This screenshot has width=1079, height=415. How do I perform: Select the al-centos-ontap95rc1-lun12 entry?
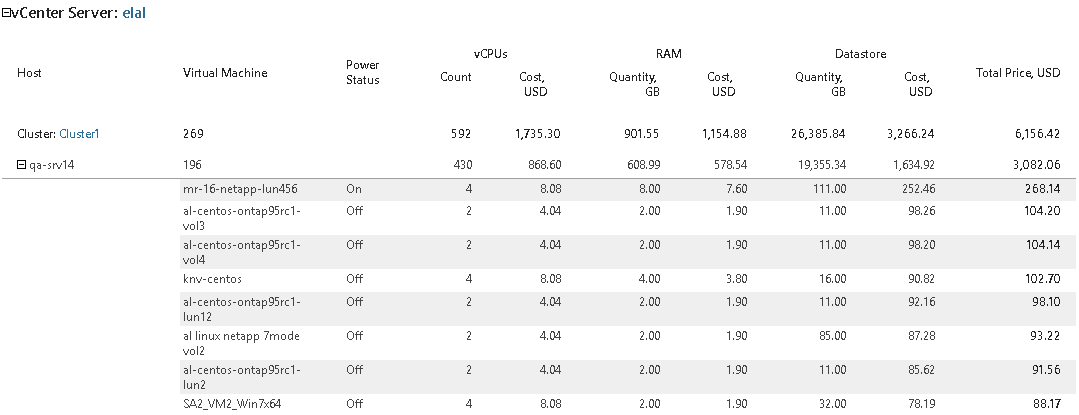click(x=242, y=309)
